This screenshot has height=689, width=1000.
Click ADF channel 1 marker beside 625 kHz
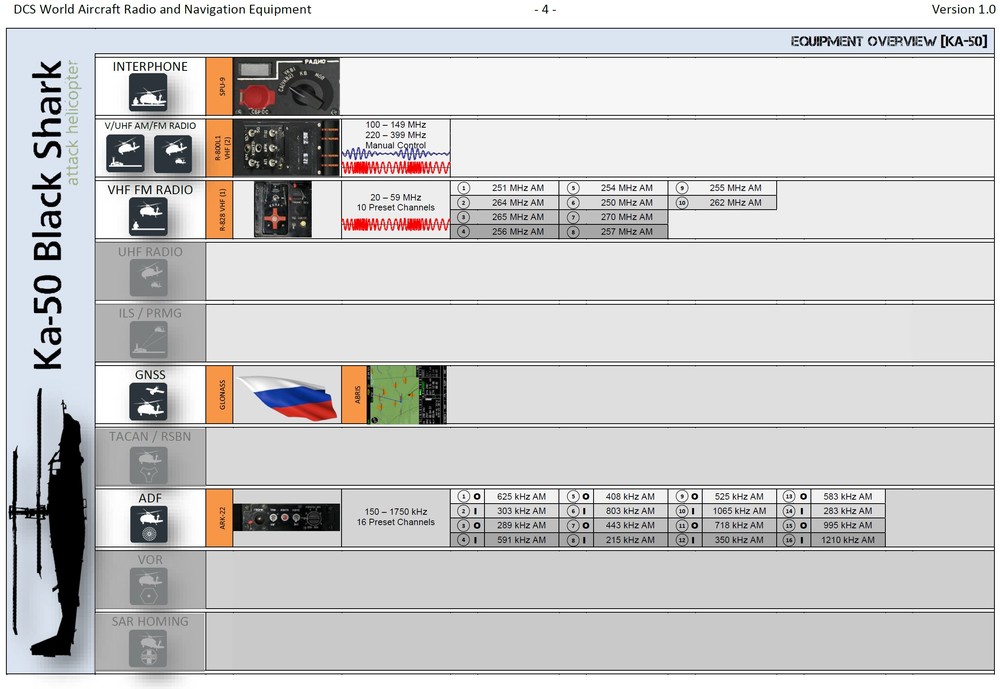464,496
